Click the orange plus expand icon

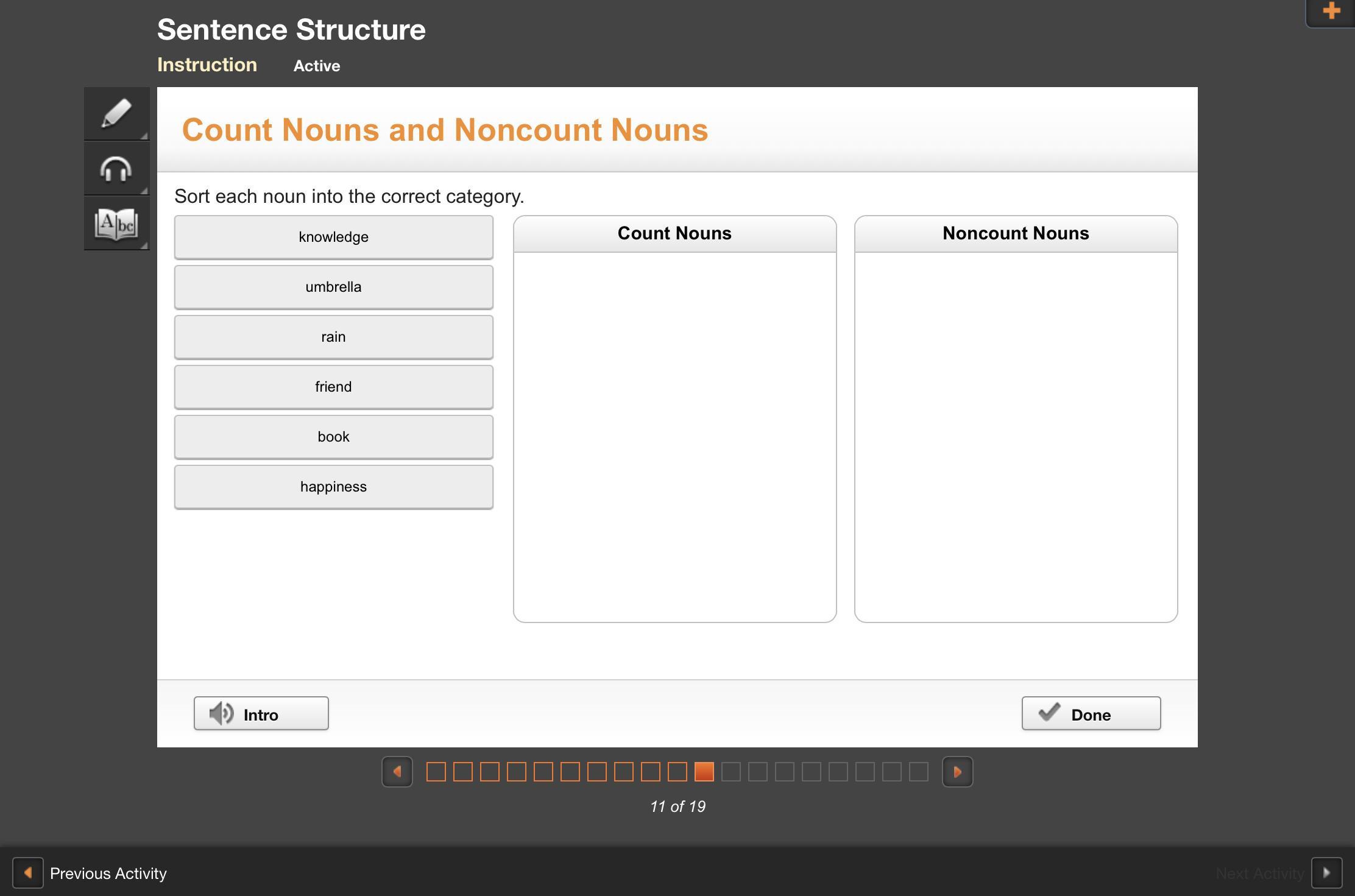coord(1332,11)
